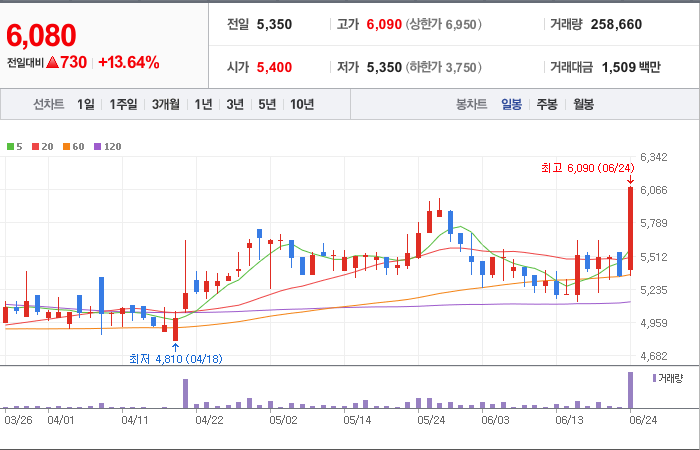The height and width of the screenshot is (450, 700).
Task: Click the purple 120-day moving average swatch
Action: click(98, 146)
